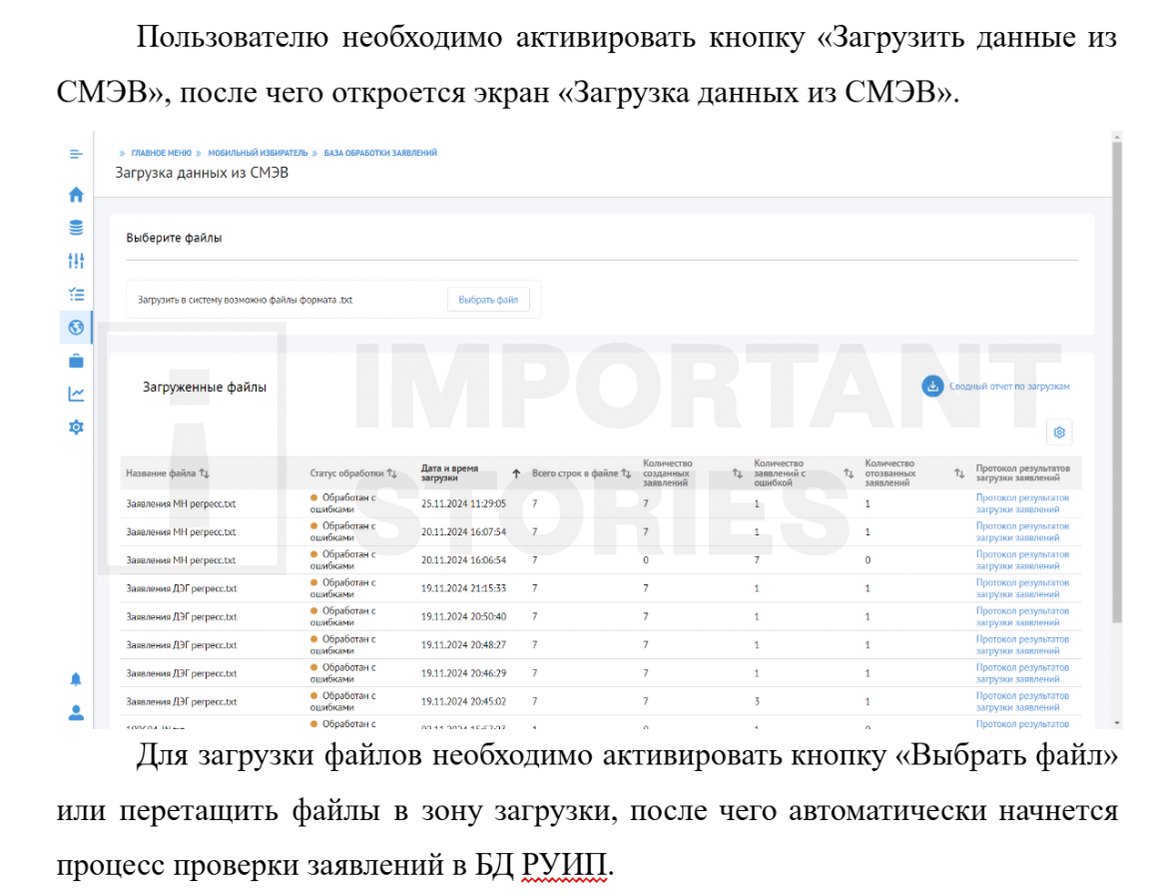Sort by Всего строк в файле column
The height and width of the screenshot is (896, 1159).
coord(626,473)
